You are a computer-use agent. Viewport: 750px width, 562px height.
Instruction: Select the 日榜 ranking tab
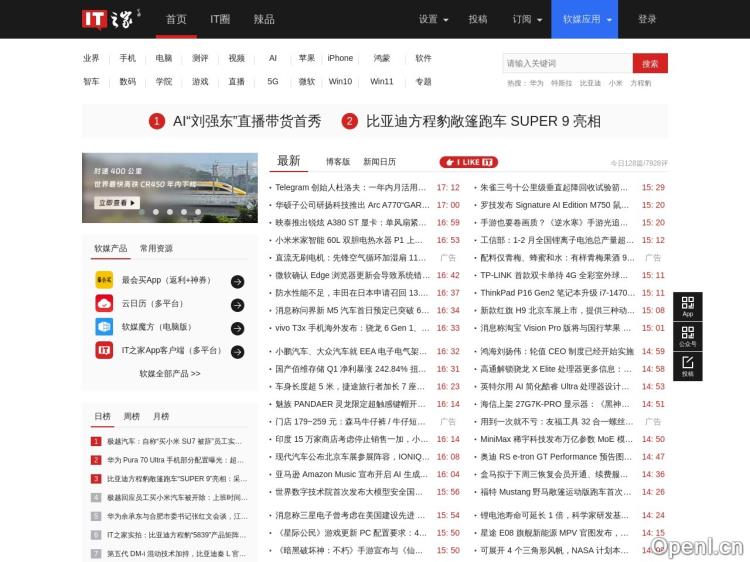click(x=102, y=416)
